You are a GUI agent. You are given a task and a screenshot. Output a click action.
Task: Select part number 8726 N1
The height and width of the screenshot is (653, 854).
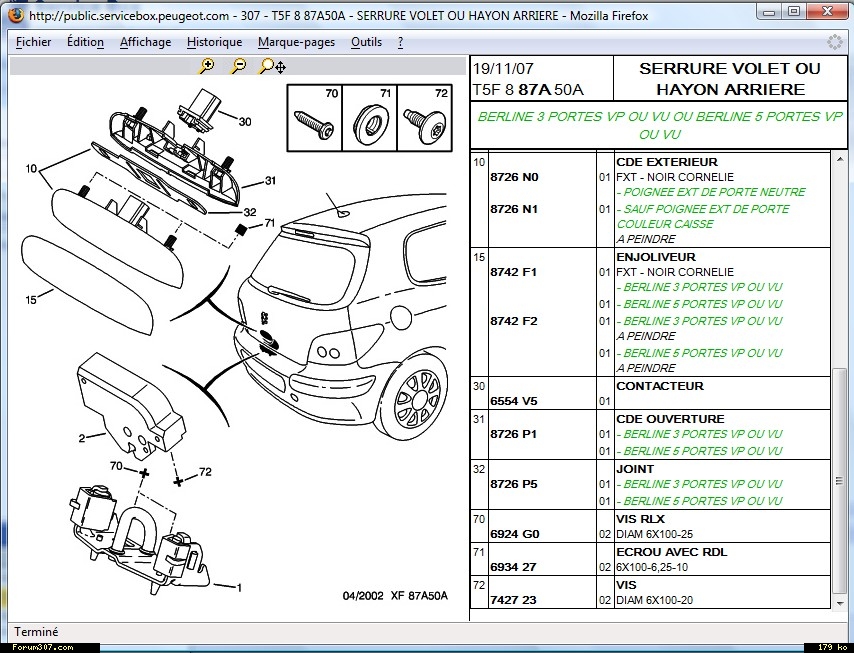[x=514, y=209]
